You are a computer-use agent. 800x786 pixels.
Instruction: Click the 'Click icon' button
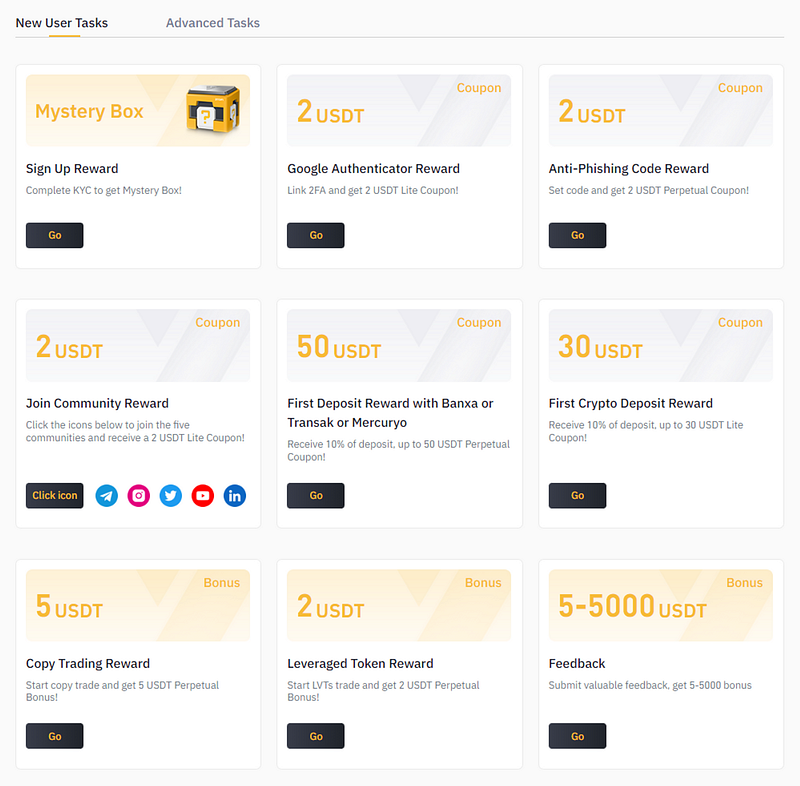point(55,495)
